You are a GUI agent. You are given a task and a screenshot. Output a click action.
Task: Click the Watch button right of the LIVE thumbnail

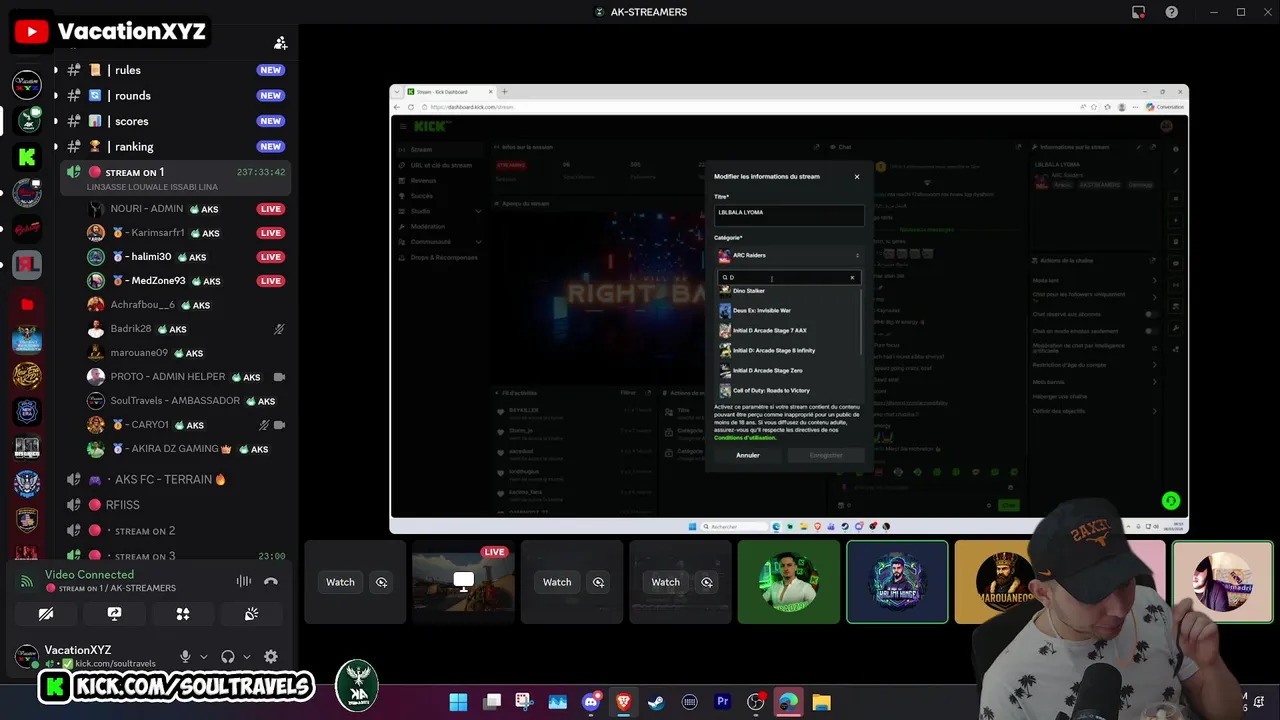(557, 582)
